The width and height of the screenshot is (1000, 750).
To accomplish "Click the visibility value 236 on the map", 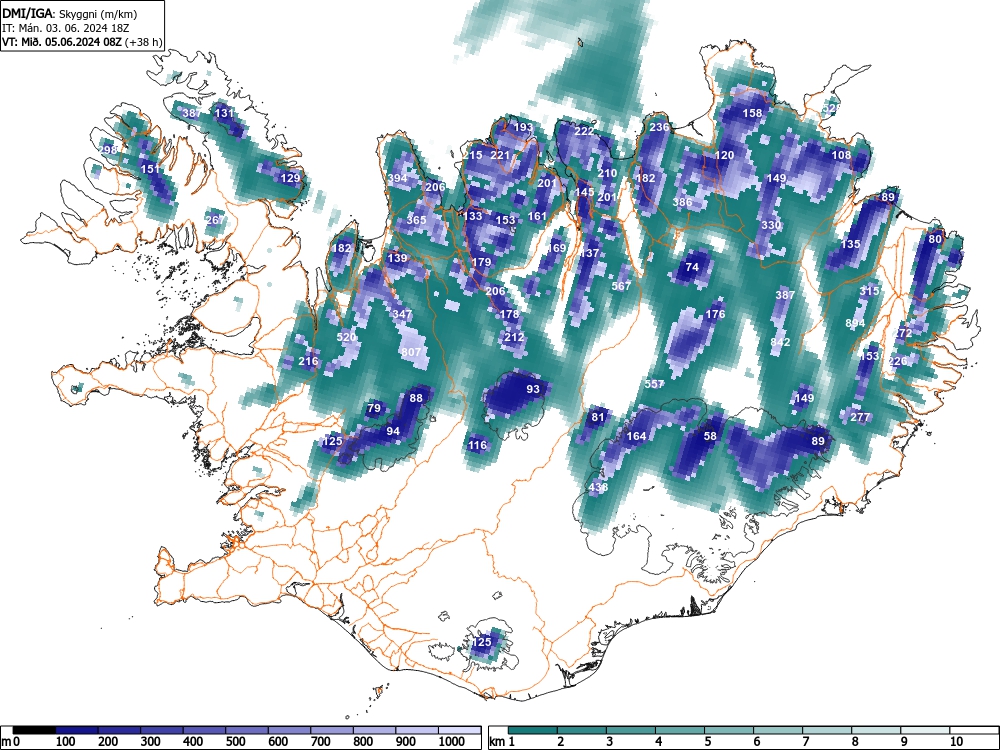I will (x=659, y=127).
